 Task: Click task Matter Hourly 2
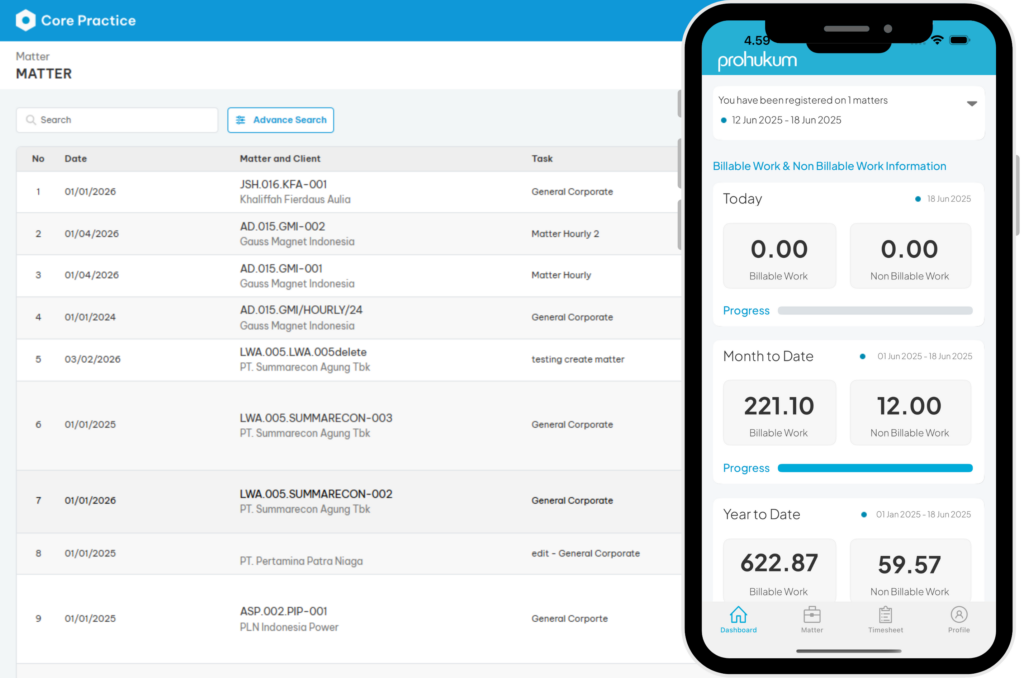point(565,234)
